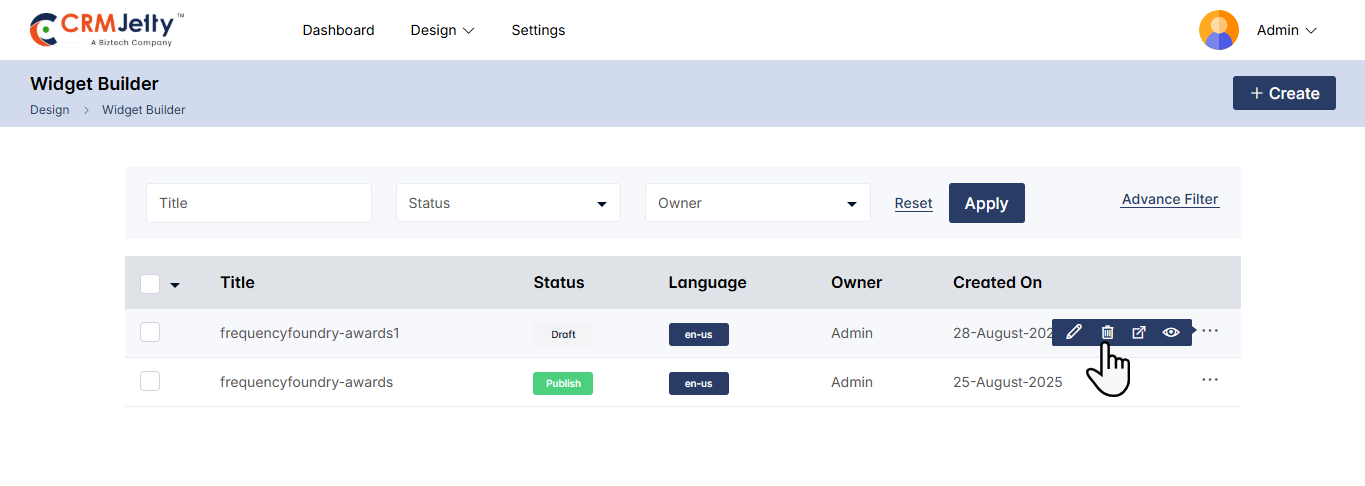
Task: Click the eye preview icon in row actions
Action: 1171,332
